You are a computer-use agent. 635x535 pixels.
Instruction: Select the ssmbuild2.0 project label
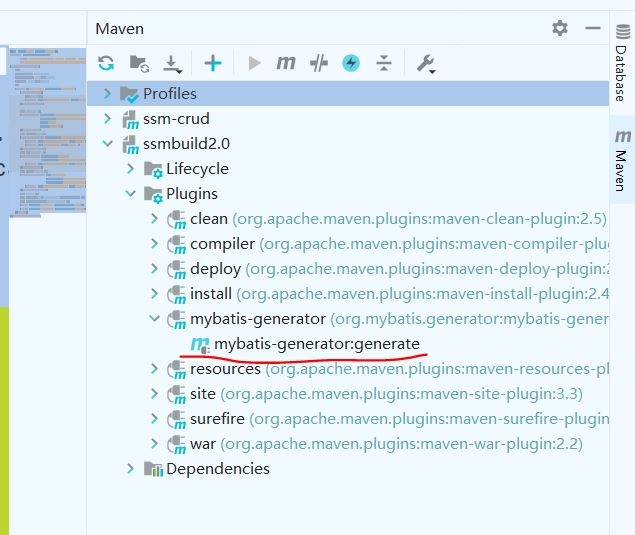tap(186, 143)
